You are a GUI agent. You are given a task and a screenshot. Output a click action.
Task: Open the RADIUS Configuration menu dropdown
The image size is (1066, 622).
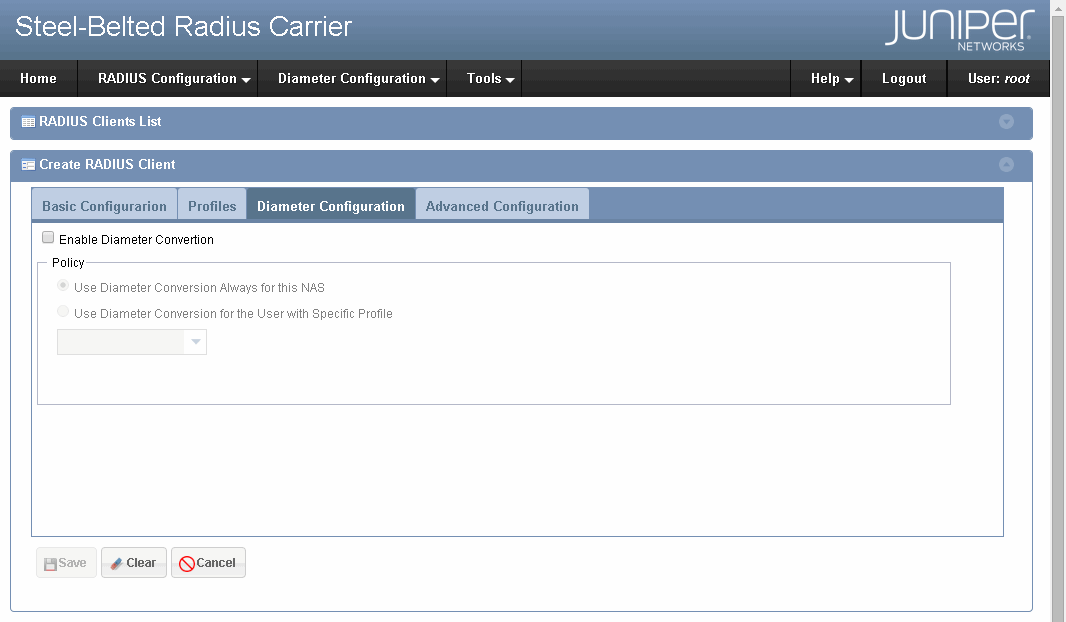click(167, 78)
